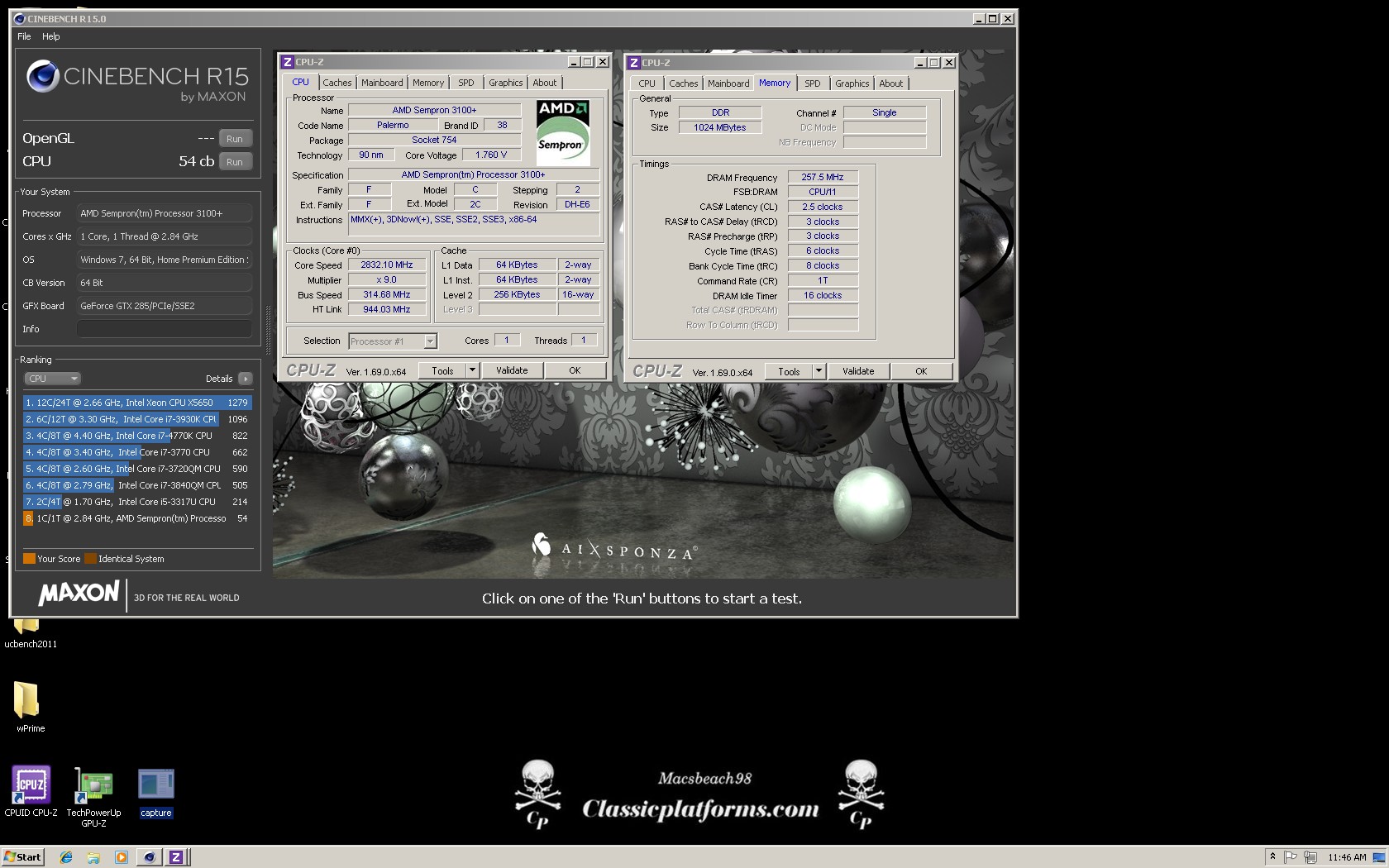Switch to Cinebench taskbar button
This screenshot has width=1389, height=868.
click(149, 857)
